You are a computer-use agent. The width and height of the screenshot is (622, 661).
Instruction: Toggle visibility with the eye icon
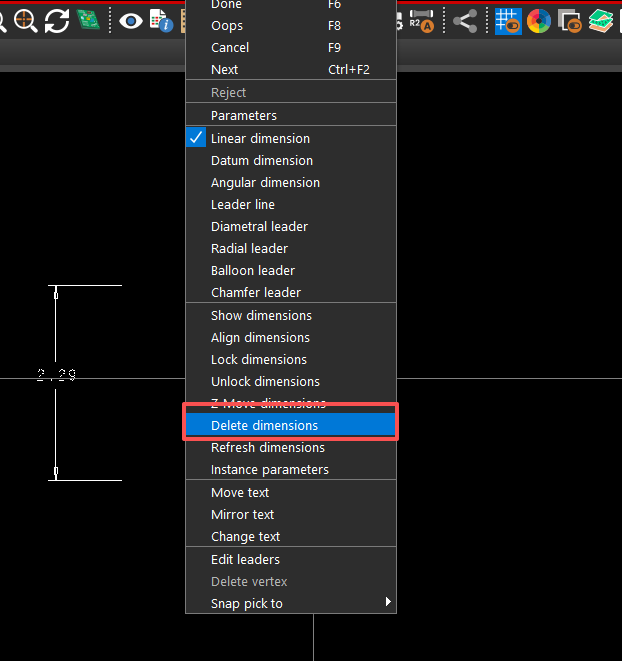coord(131,20)
